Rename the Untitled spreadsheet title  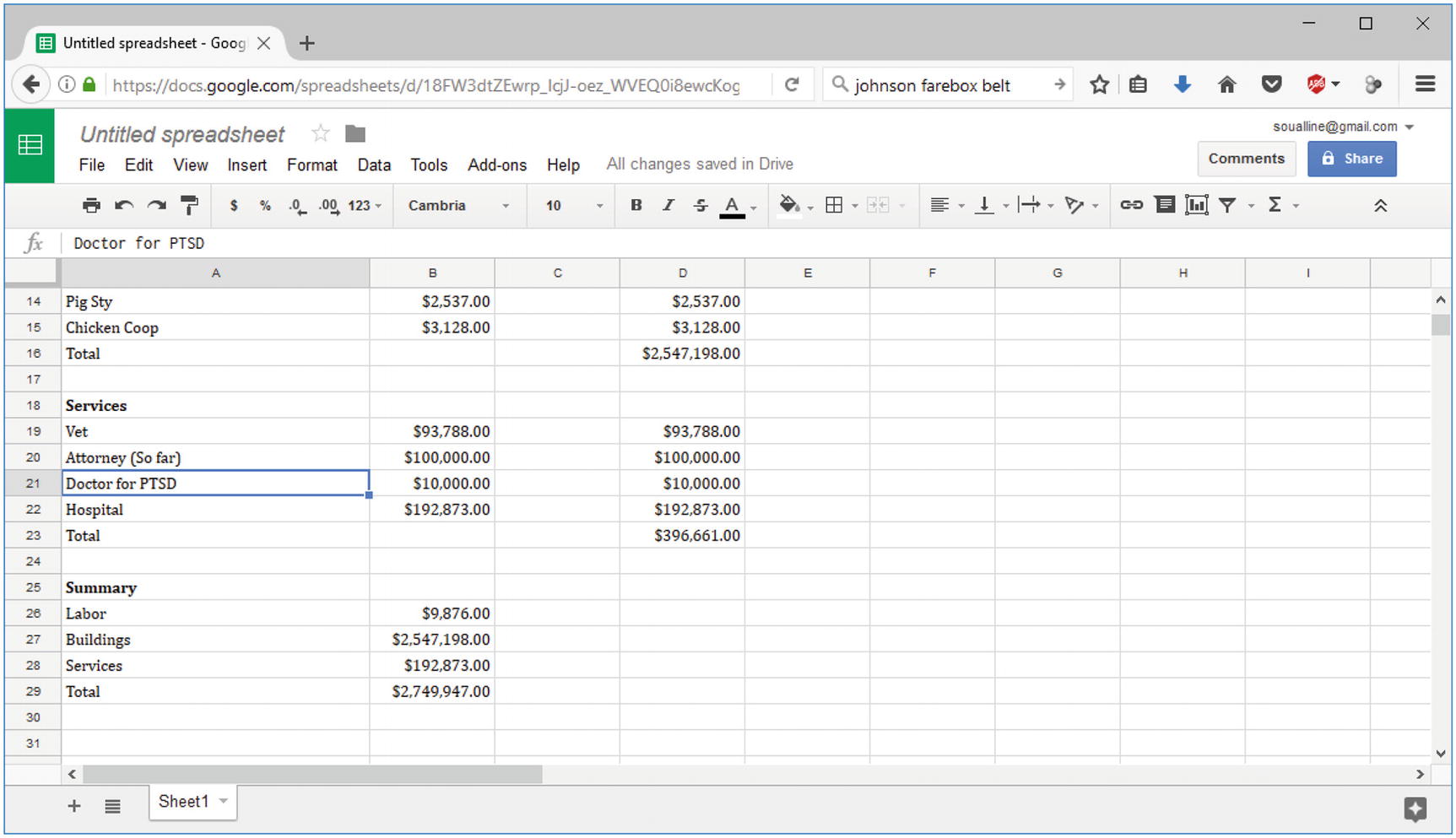pyautogui.click(x=182, y=134)
